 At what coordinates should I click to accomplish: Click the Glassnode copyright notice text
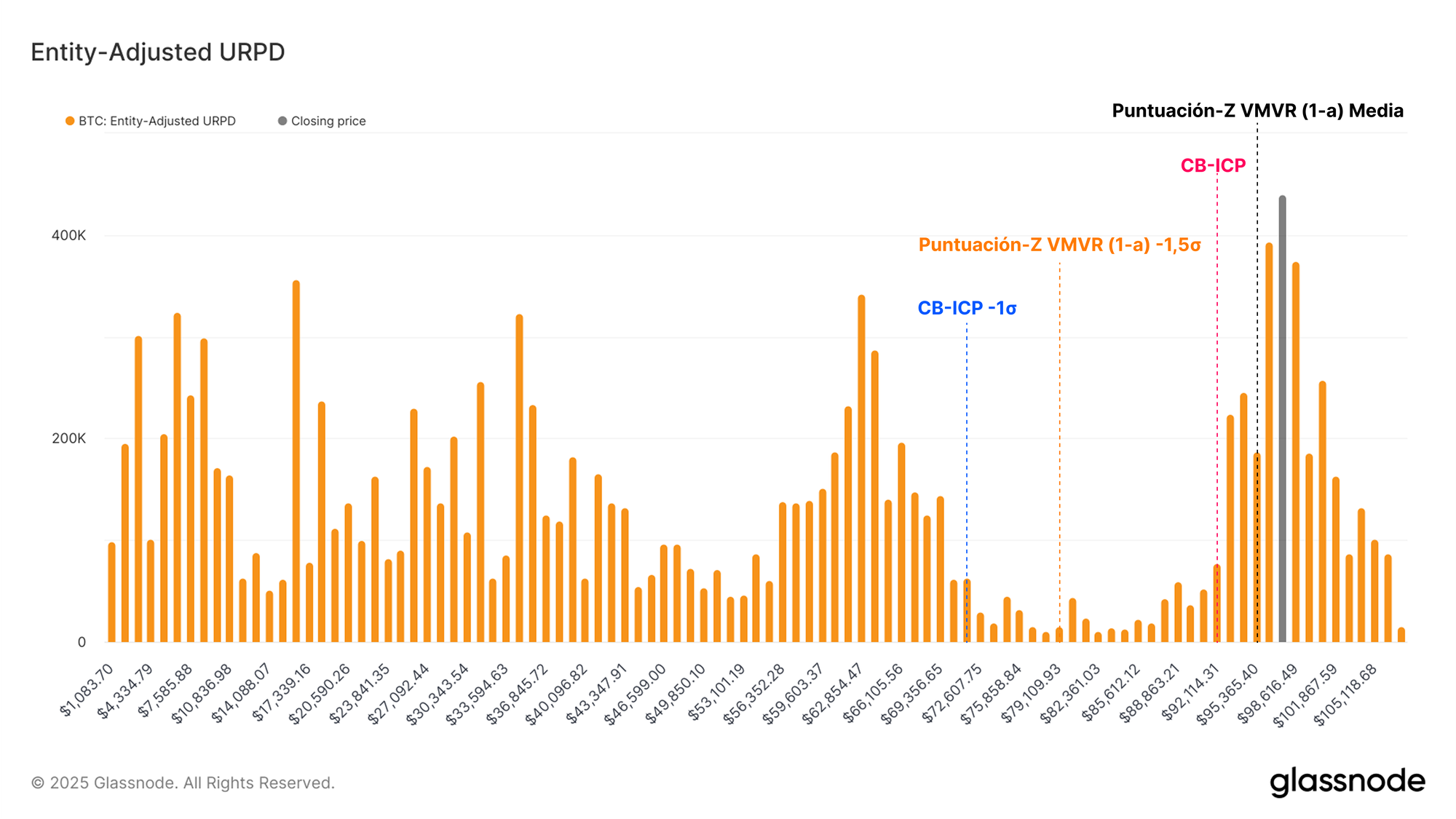click(183, 783)
